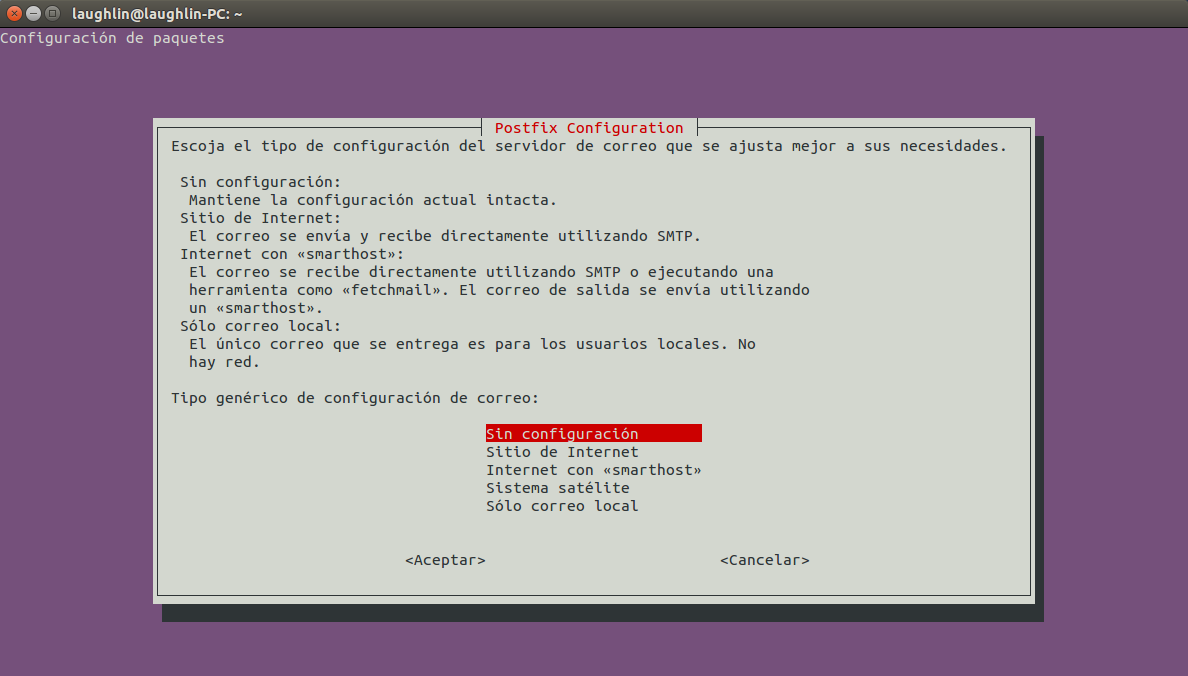Viewport: 1188px width, 676px height.
Task: Click the "Postfix Configuration" dialog title
Action: tap(589, 128)
